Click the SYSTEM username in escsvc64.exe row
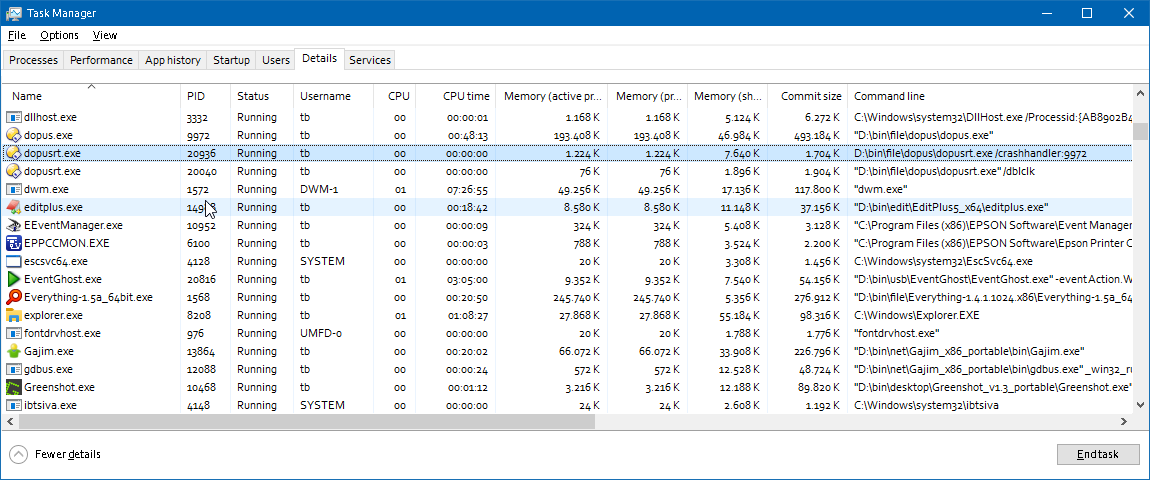 pyautogui.click(x=322, y=261)
